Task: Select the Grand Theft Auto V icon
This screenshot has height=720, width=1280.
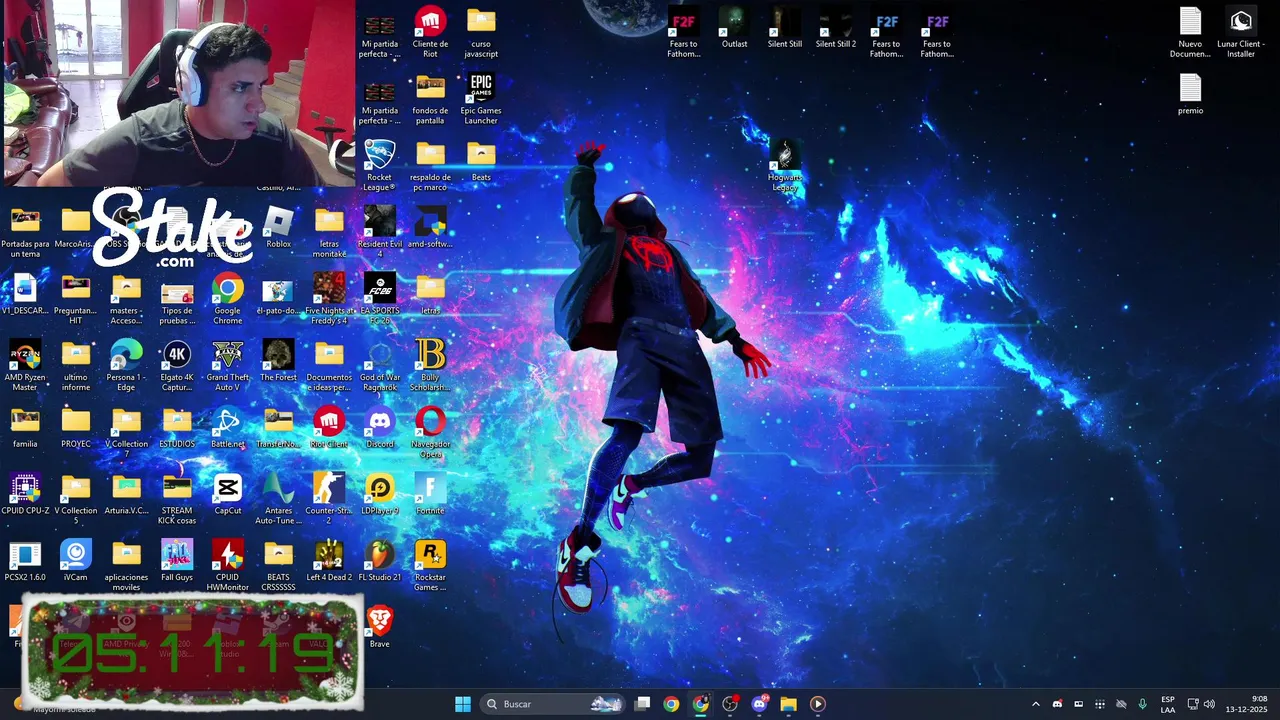Action: point(227,366)
